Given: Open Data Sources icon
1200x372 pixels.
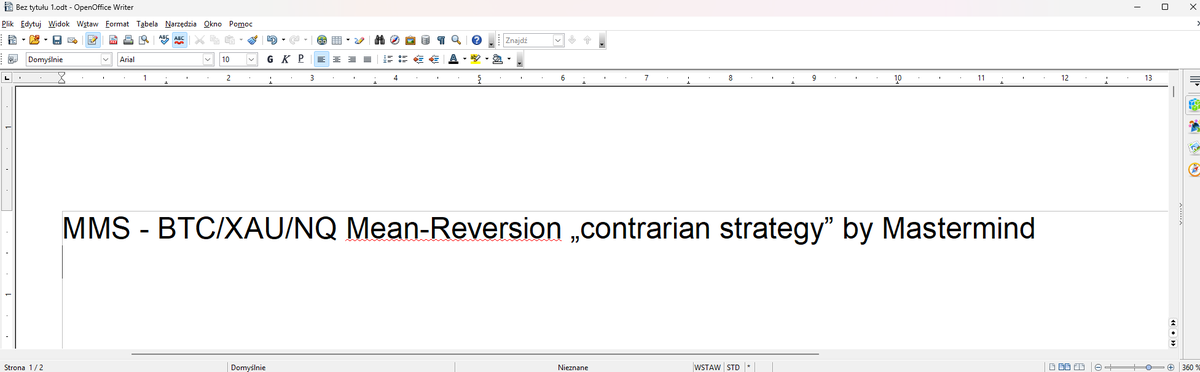Looking at the screenshot, I should pos(425,40).
